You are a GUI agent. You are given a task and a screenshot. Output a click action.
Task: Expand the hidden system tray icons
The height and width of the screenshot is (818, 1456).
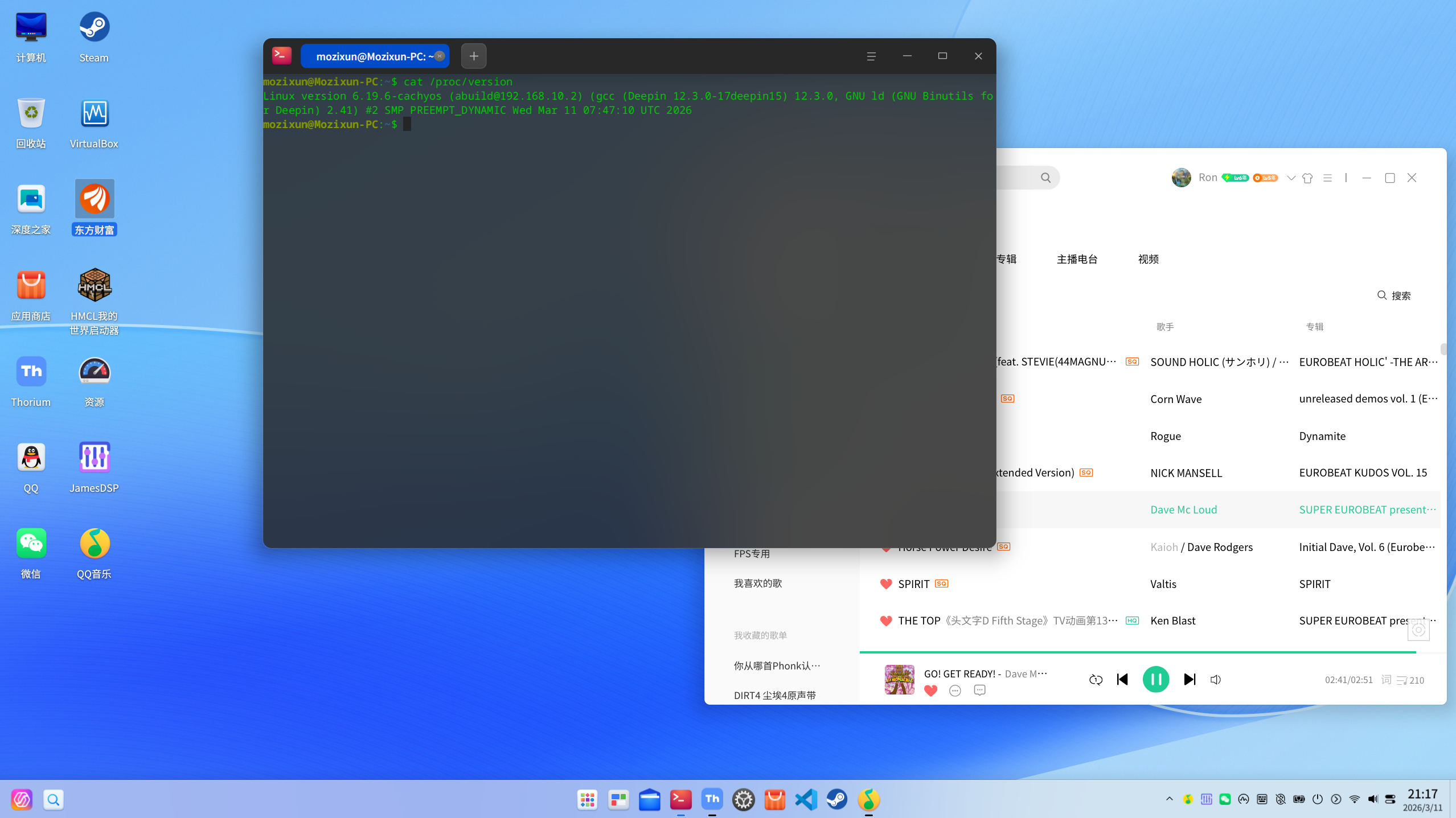coord(1169,799)
